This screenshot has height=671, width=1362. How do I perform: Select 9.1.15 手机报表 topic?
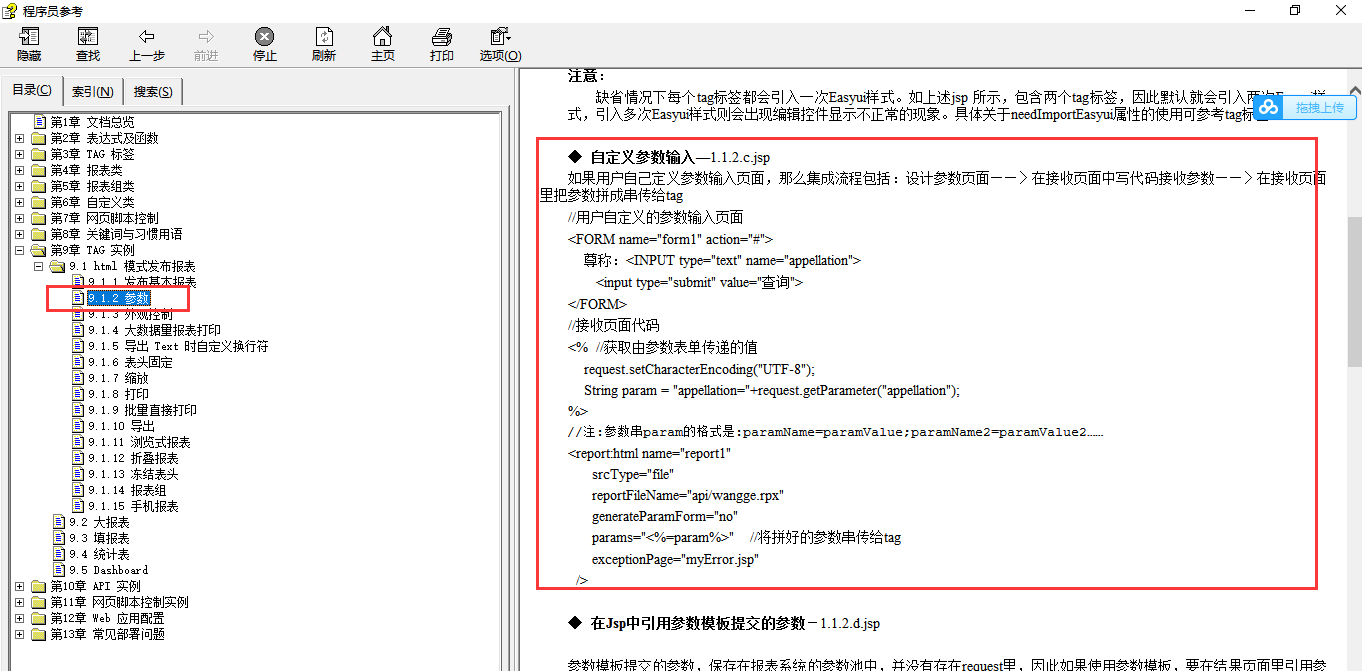133,506
